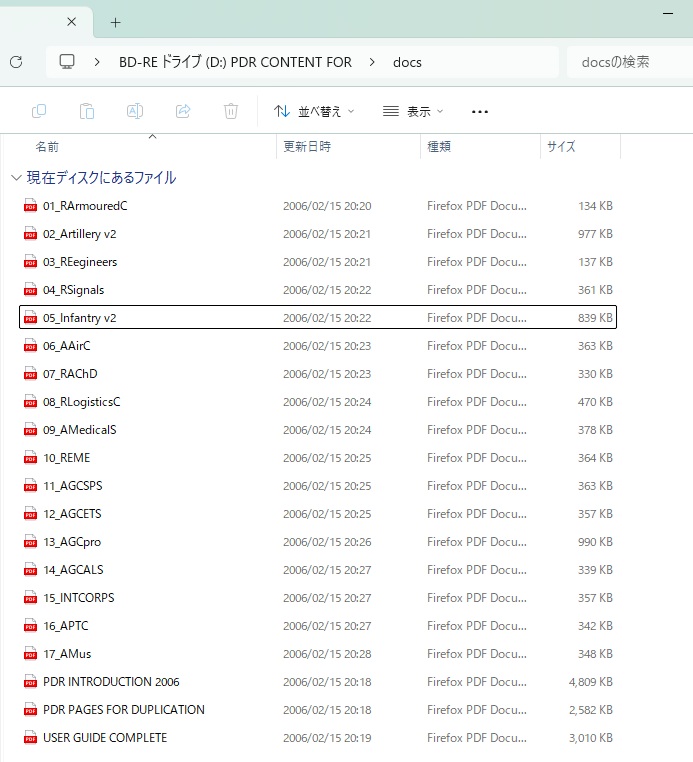This screenshot has height=762, width=693.
Task: Click BD-RE ドライブ (D:) breadcrumb link
Action: coord(235,62)
